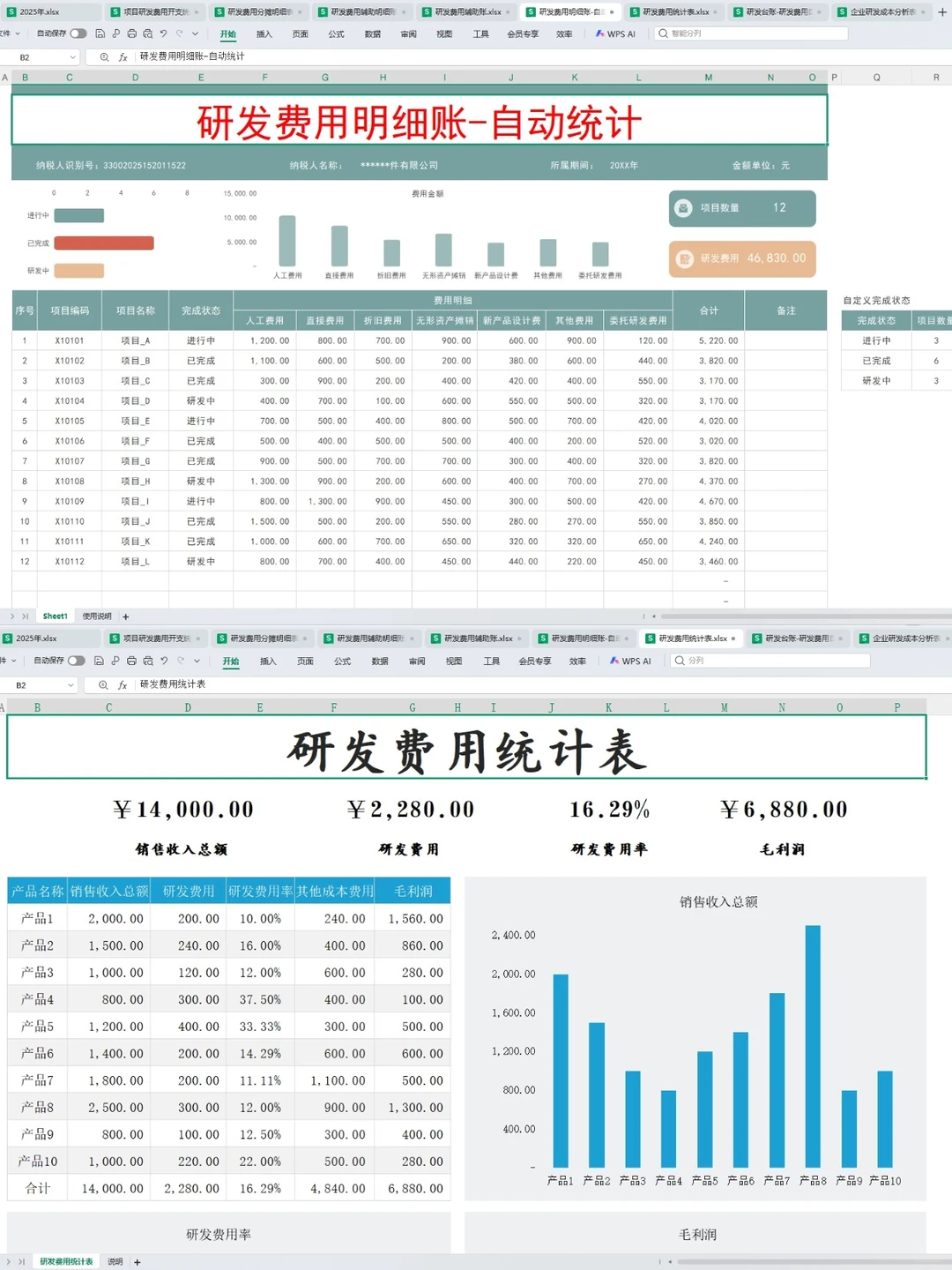The image size is (952, 1270).
Task: Click the green 进行中 status bar
Action: [x=78, y=214]
